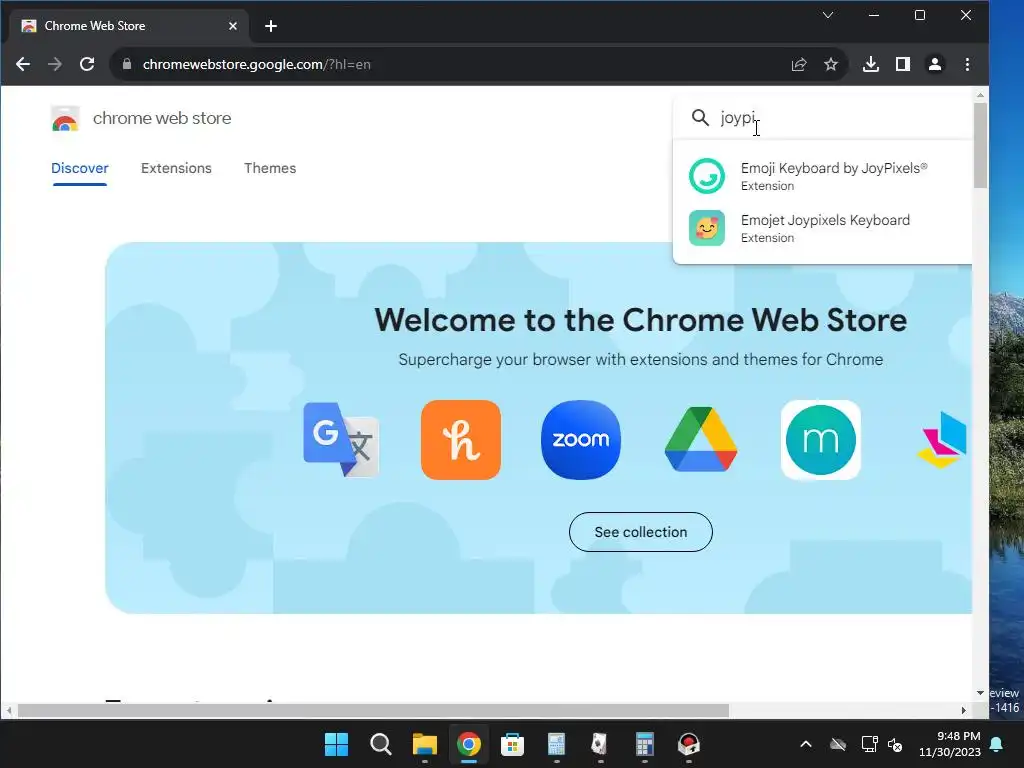
Task: Switch to the Extensions tab
Action: [x=176, y=168]
